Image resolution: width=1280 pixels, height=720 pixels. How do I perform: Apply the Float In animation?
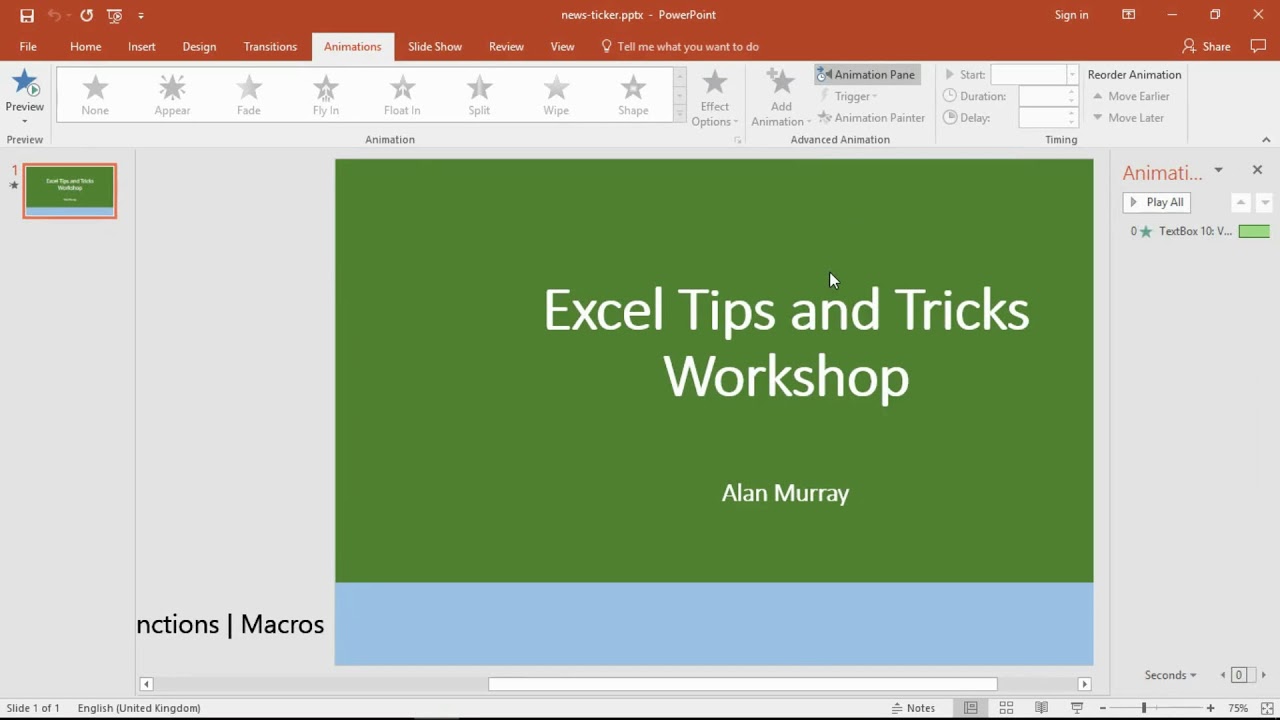coord(402,95)
